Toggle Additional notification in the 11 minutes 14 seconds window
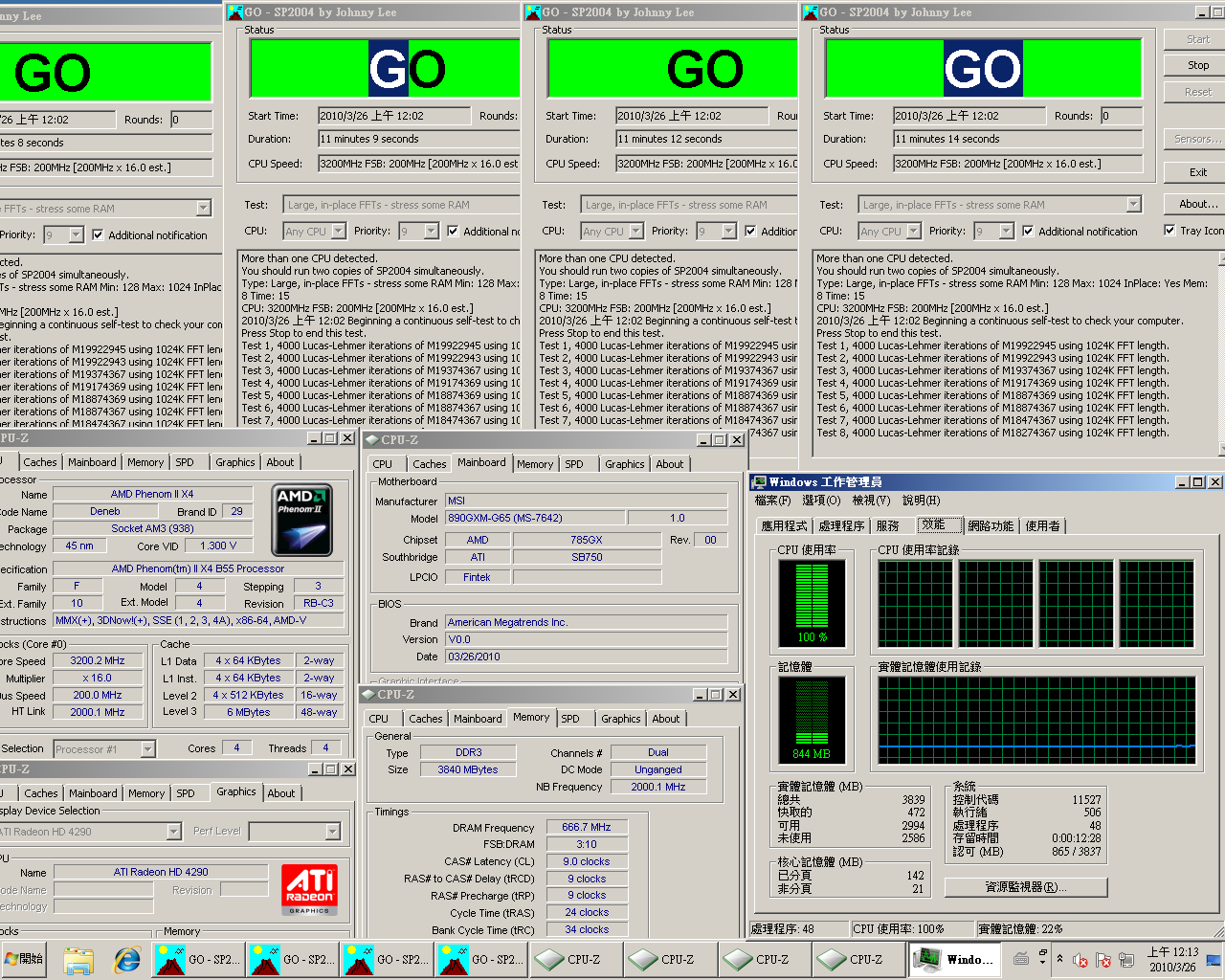 coord(1028,231)
